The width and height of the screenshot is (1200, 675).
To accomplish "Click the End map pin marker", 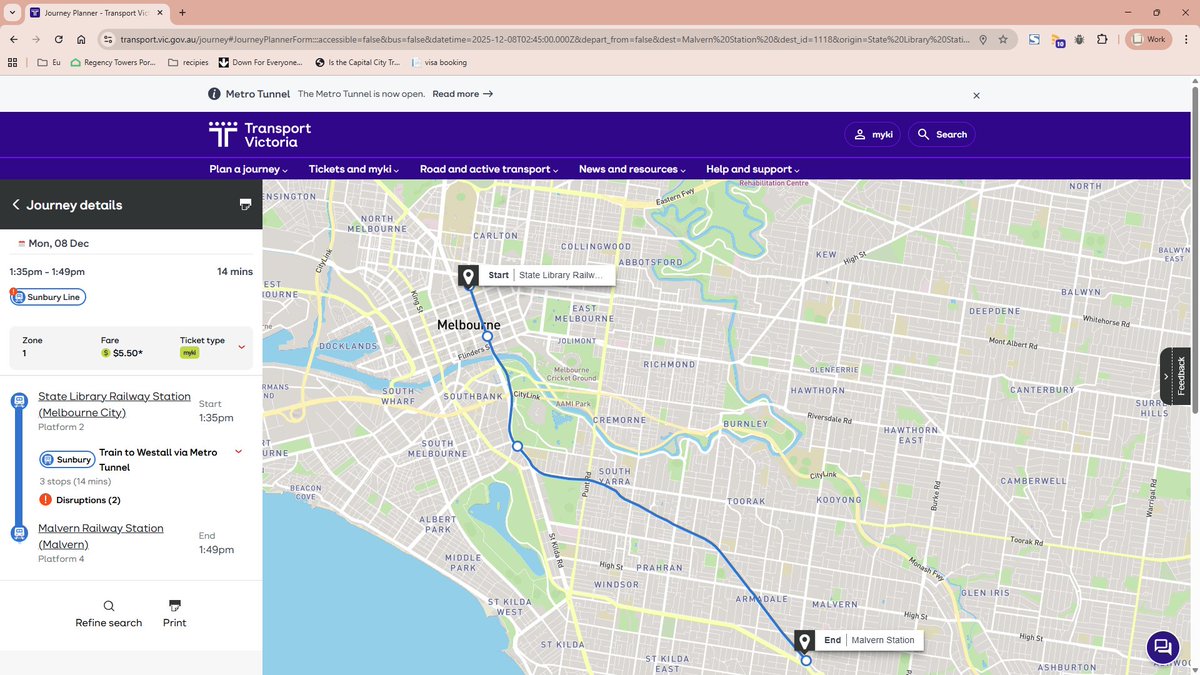I will [804, 641].
